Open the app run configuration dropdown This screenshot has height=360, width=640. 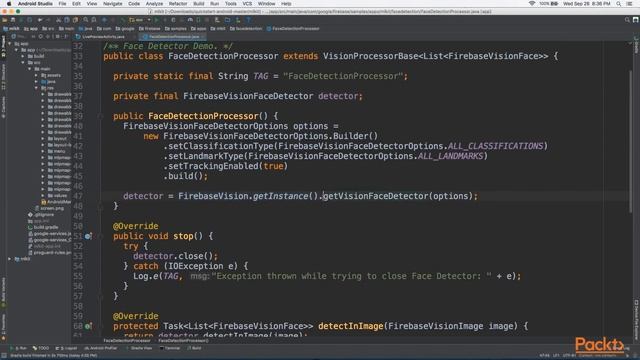pyautogui.click(x=140, y=20)
